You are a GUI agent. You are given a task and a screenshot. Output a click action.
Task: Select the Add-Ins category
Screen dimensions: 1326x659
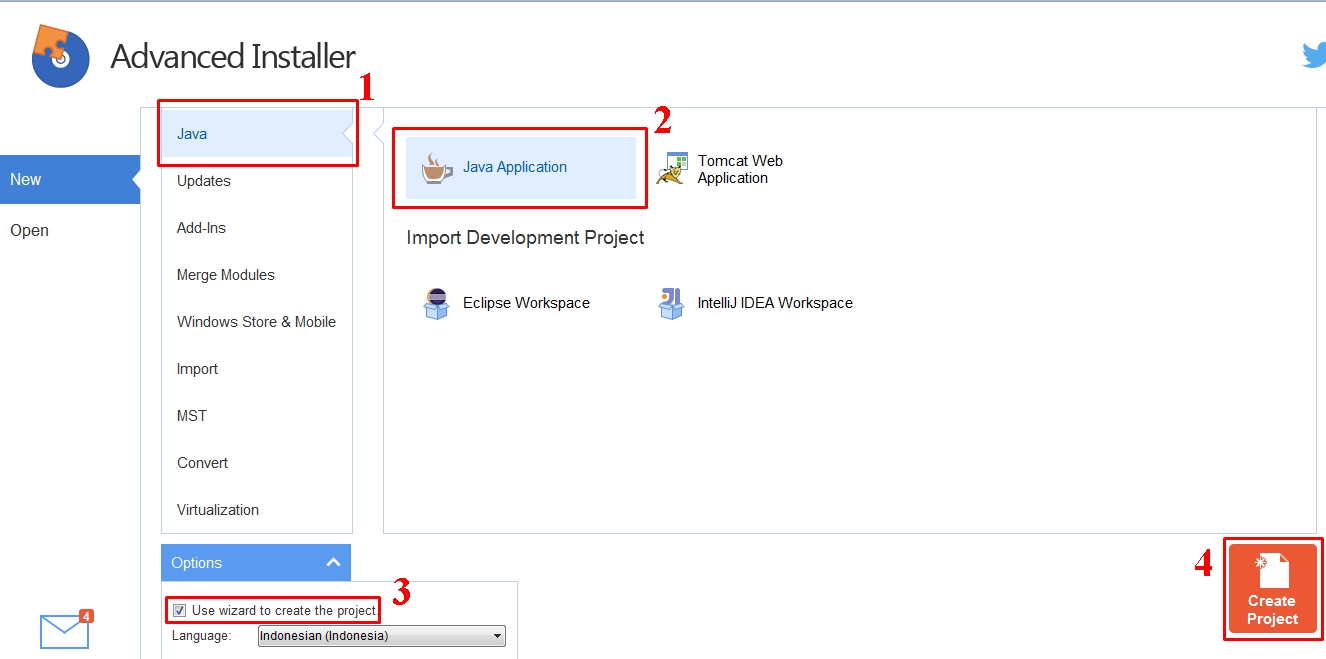point(201,228)
